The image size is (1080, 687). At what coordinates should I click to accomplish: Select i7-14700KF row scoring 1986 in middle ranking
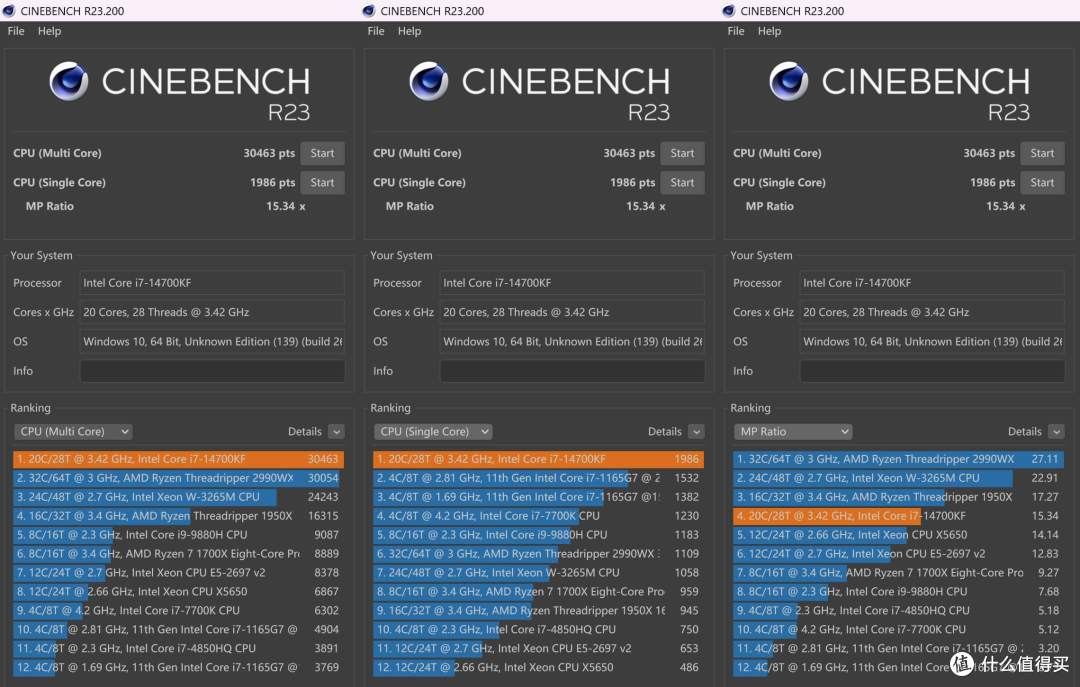539,459
